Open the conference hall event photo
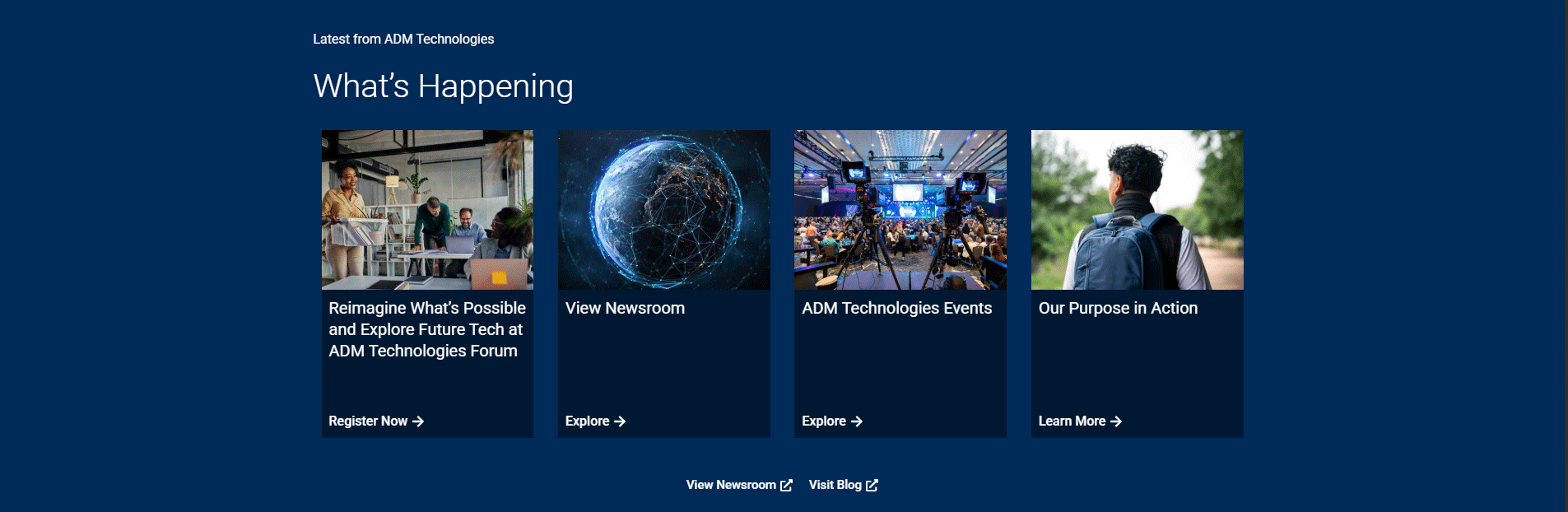 (900, 210)
